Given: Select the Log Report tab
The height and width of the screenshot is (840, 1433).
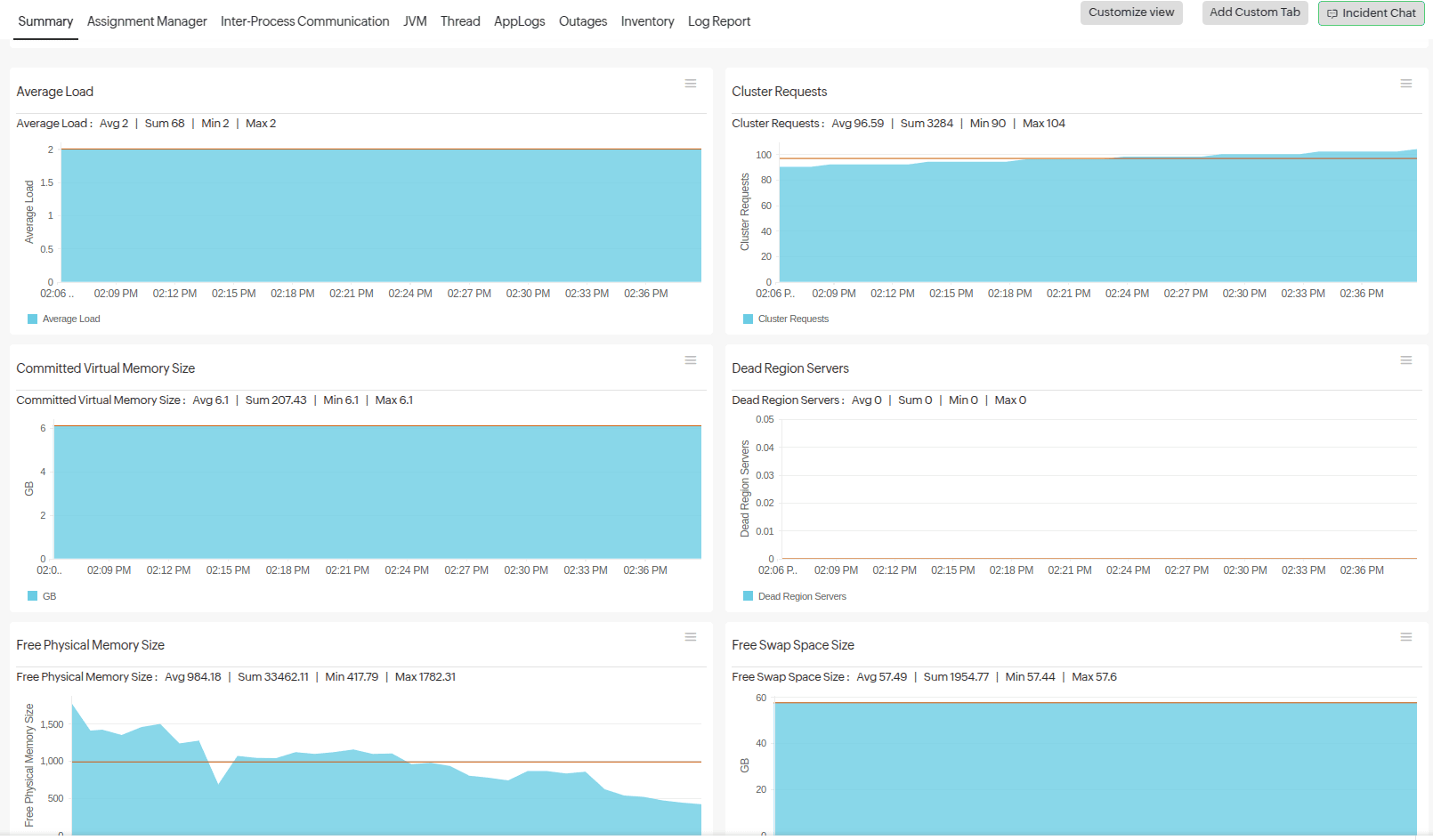Looking at the screenshot, I should coord(719,20).
